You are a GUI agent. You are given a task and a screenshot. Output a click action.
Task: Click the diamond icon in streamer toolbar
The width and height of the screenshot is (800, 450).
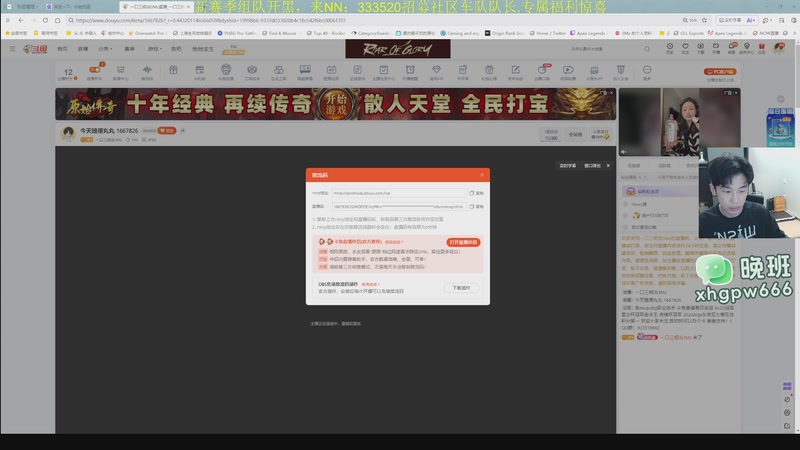[436, 72]
